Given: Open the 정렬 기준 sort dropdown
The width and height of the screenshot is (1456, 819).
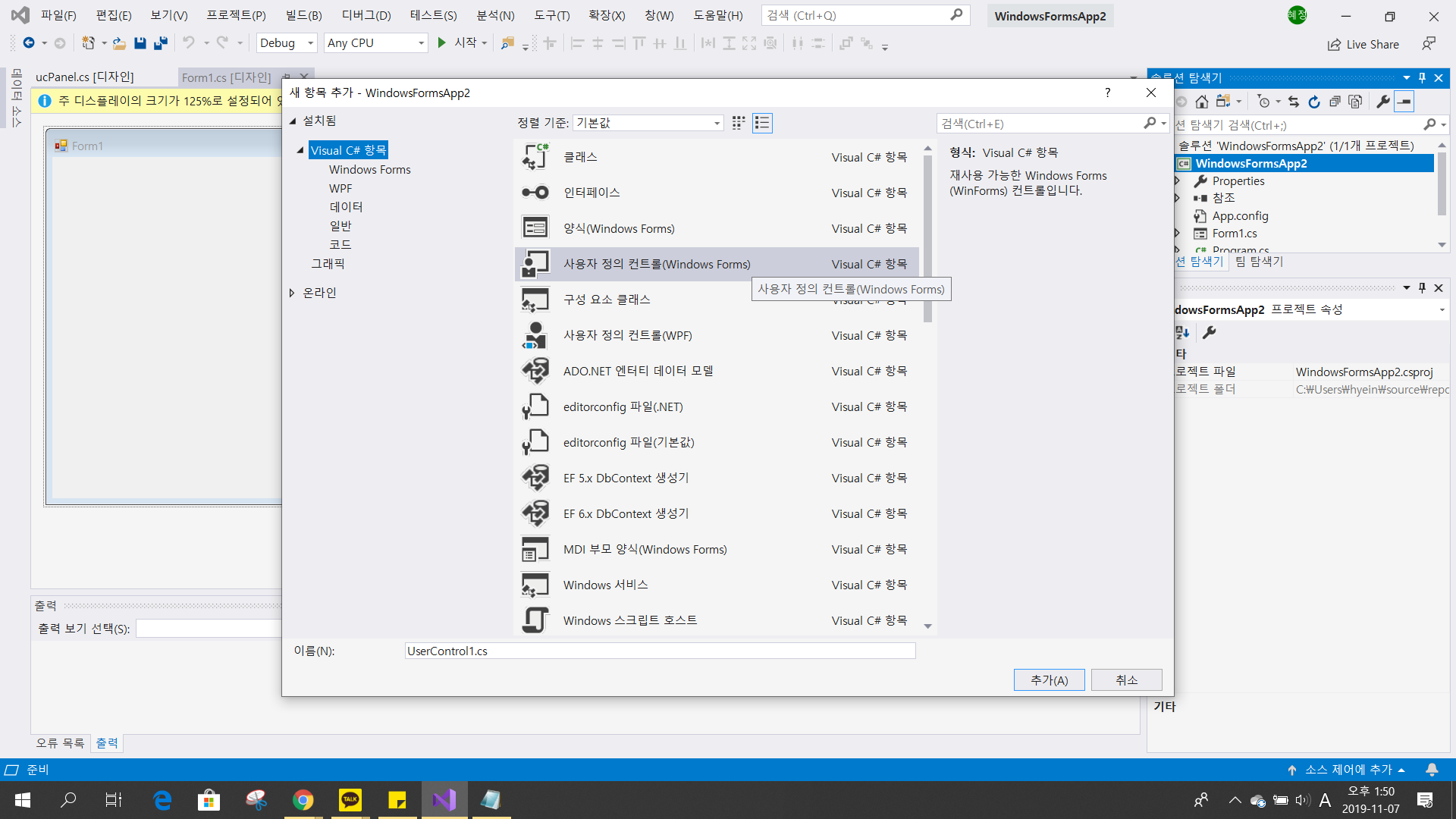Looking at the screenshot, I should pyautogui.click(x=648, y=123).
